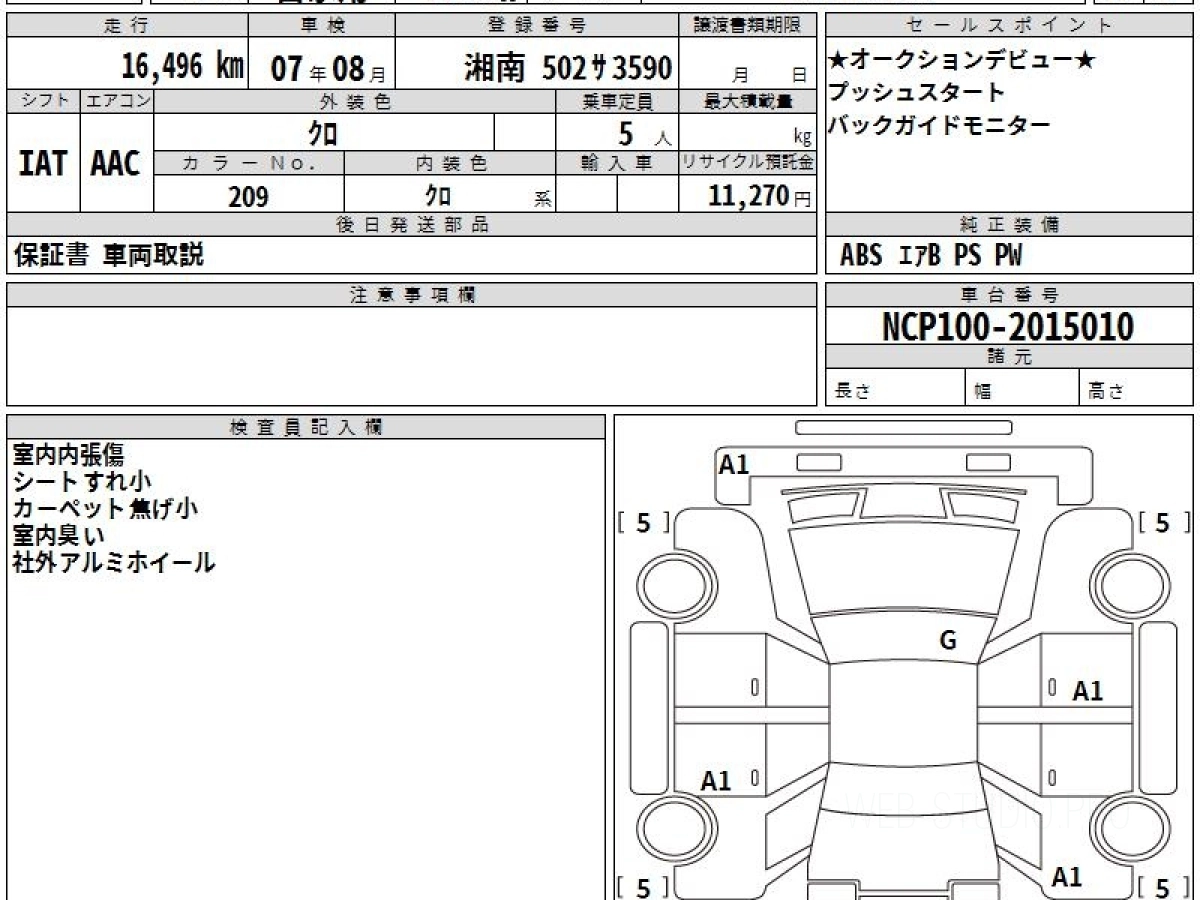
Task: Click the 高さ height cell
Action: tap(1136, 388)
